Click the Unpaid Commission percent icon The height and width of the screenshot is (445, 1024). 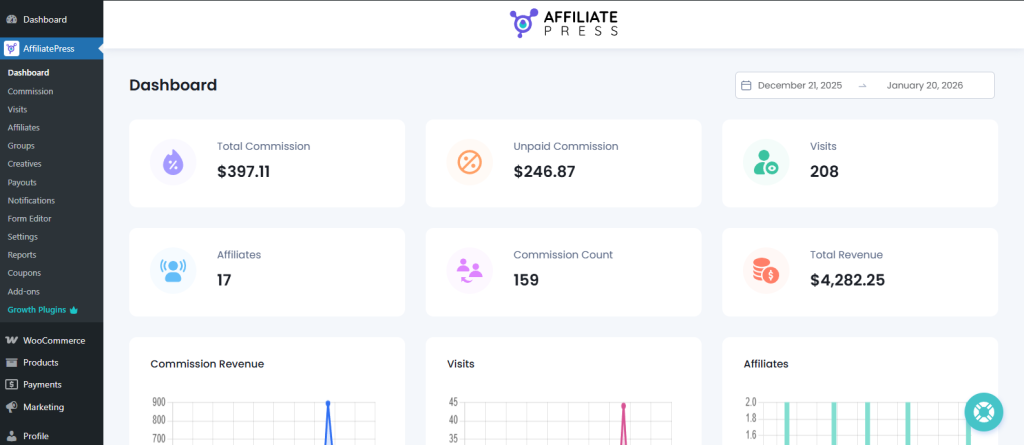point(470,162)
